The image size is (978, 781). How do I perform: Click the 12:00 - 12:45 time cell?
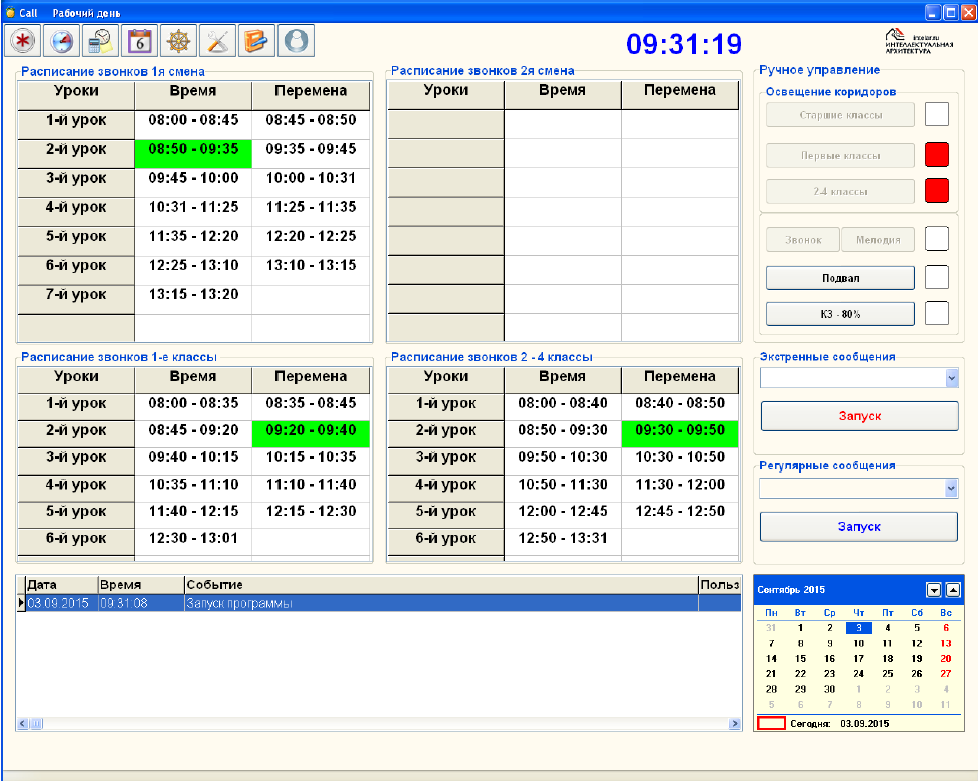pos(563,515)
